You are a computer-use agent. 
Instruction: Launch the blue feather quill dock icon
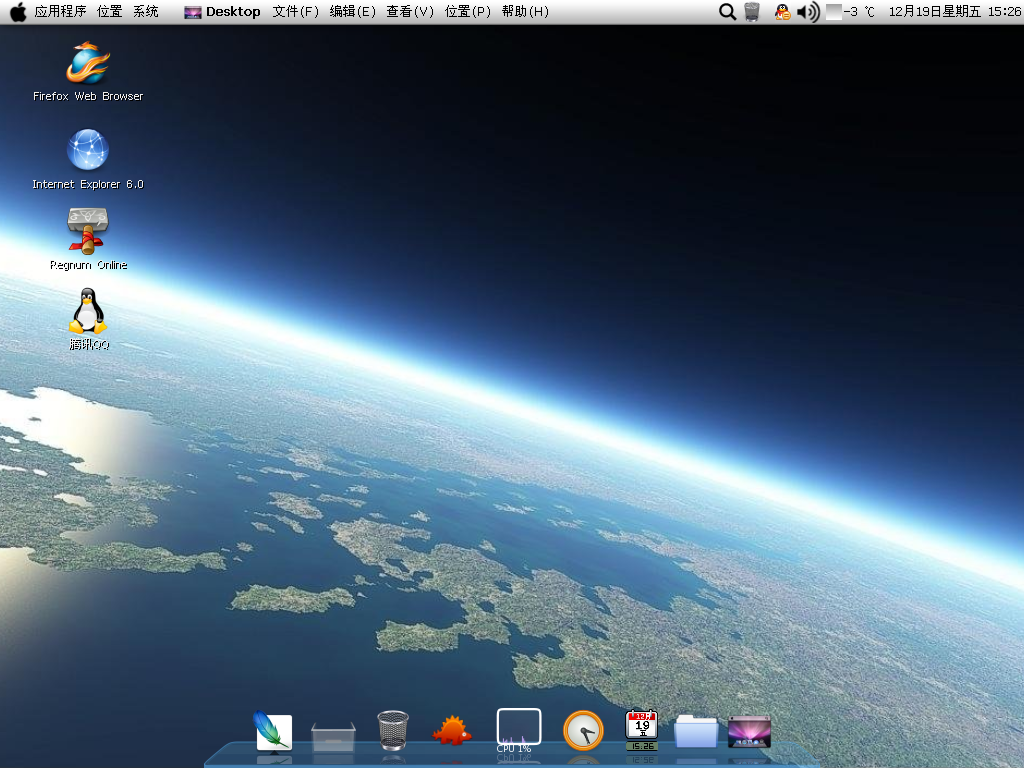click(x=273, y=730)
